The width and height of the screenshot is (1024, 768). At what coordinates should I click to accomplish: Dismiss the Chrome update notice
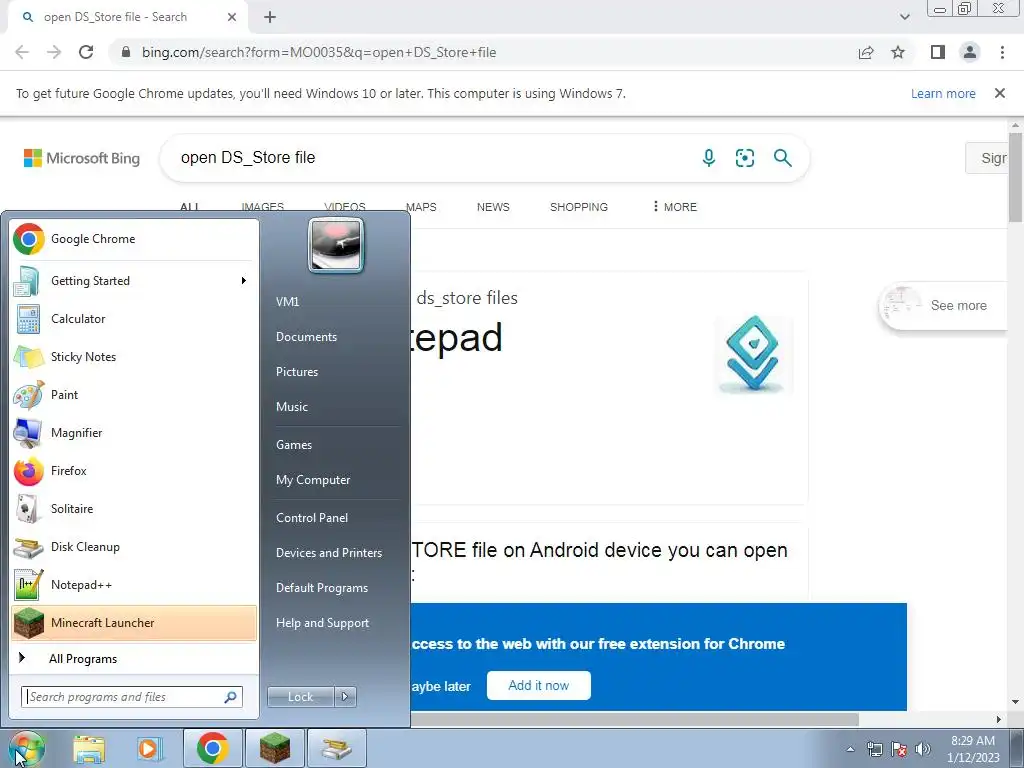[x=1000, y=93]
